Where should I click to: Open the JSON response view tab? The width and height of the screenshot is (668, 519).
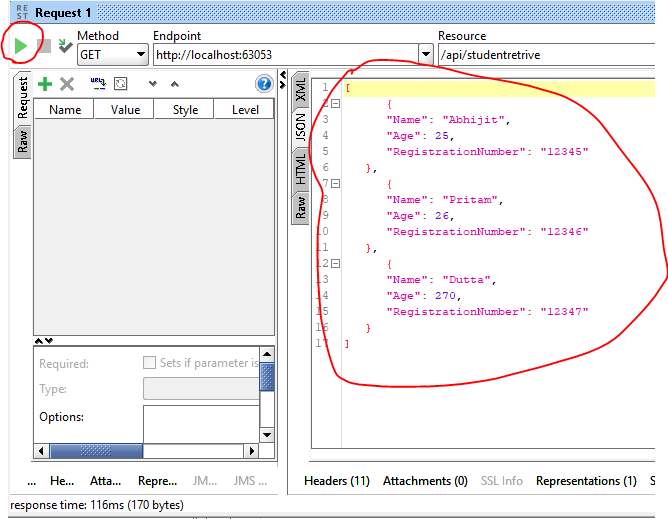tap(301, 128)
